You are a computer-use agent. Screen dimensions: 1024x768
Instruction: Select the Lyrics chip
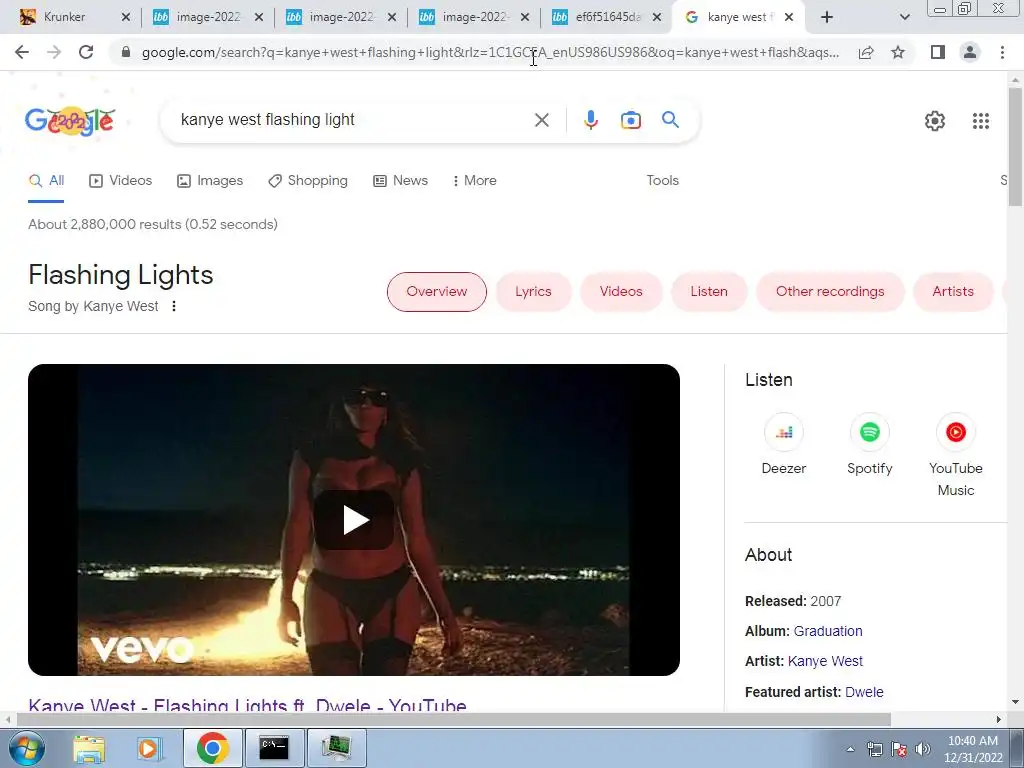coord(533,292)
